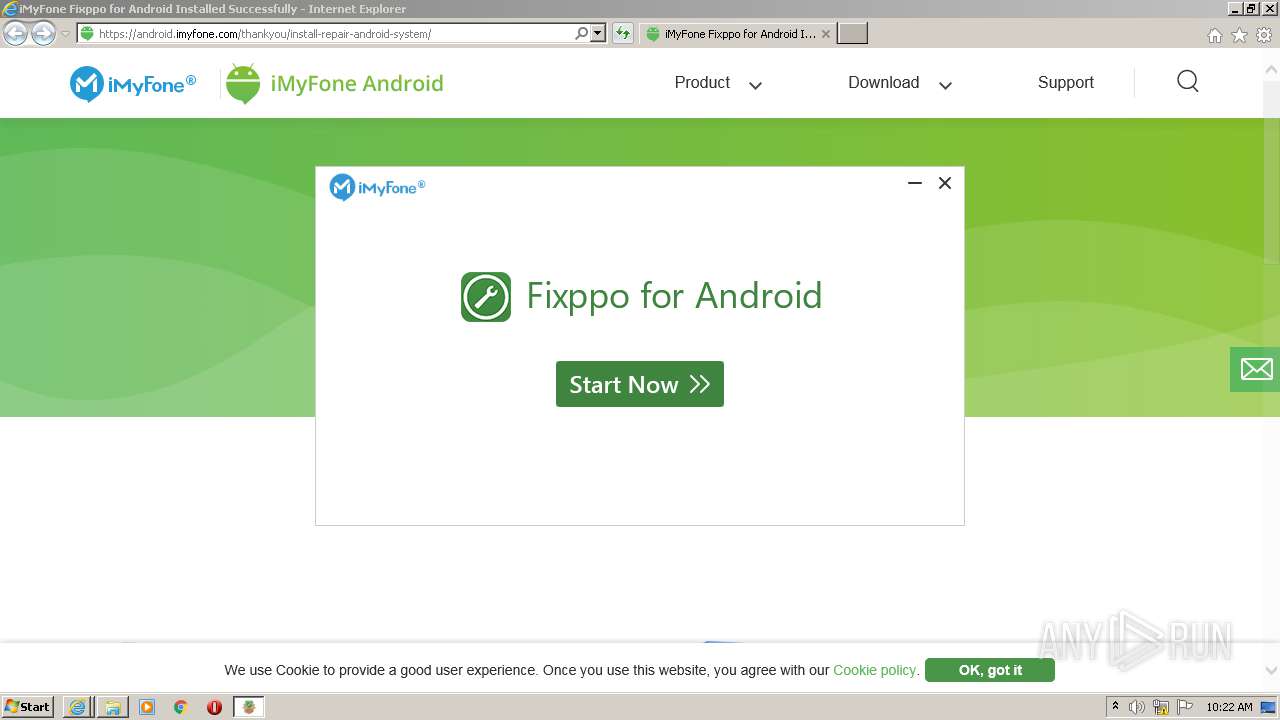1280x720 pixels.
Task: Launch Chrome from the taskbar
Action: point(181,707)
